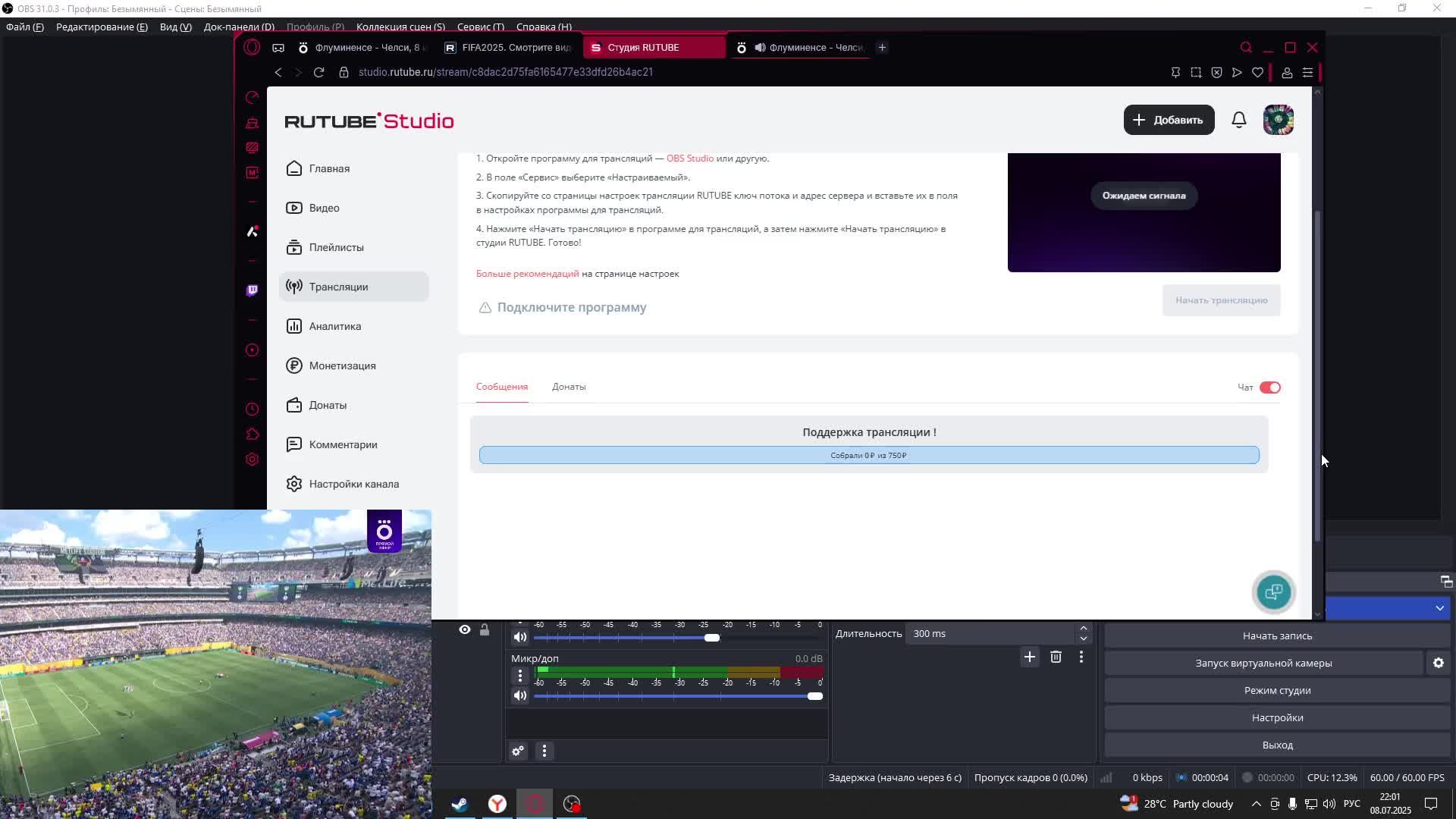Open Настройки канала sidebar item

354,484
